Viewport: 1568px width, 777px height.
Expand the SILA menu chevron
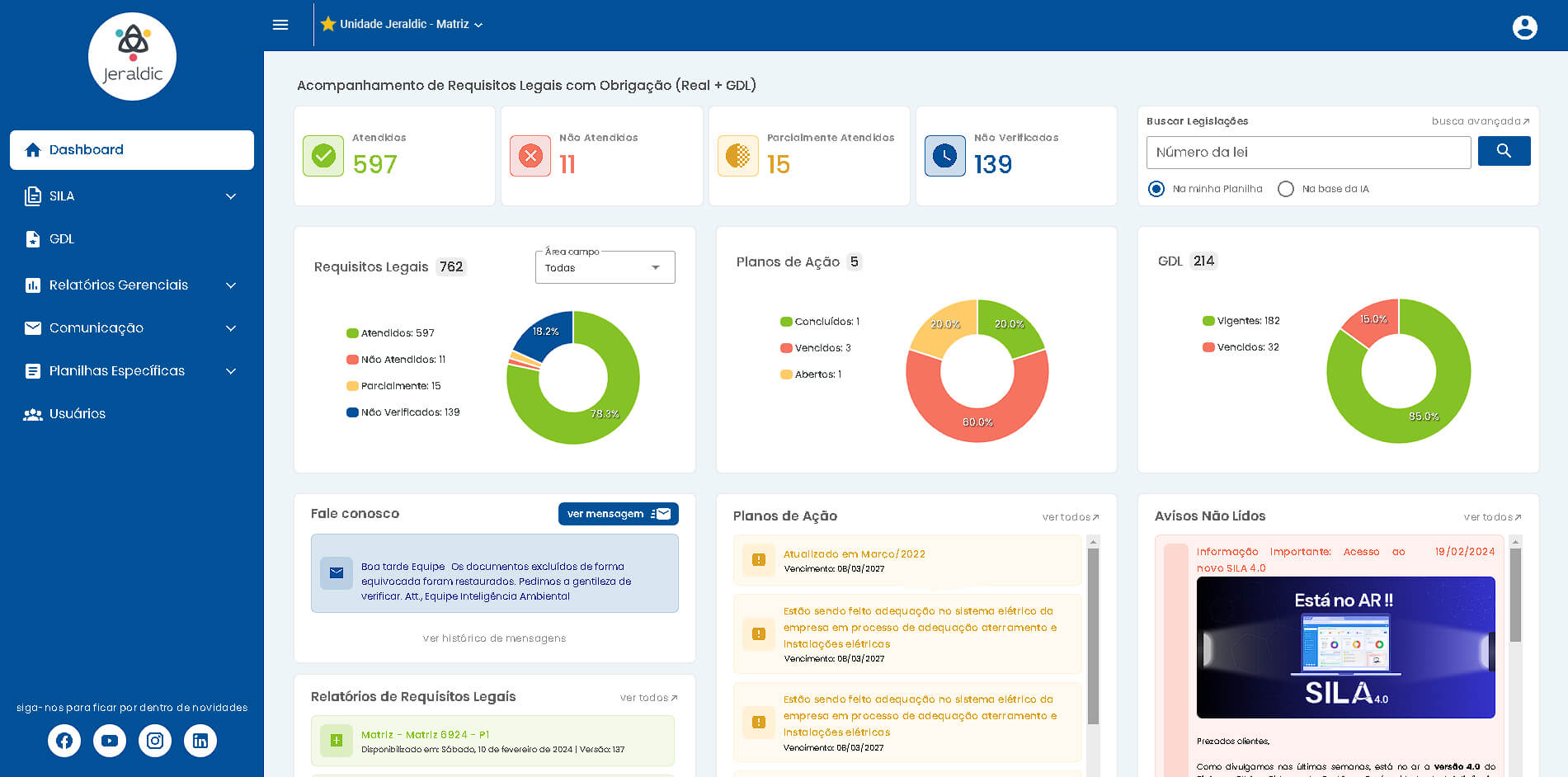pos(231,196)
